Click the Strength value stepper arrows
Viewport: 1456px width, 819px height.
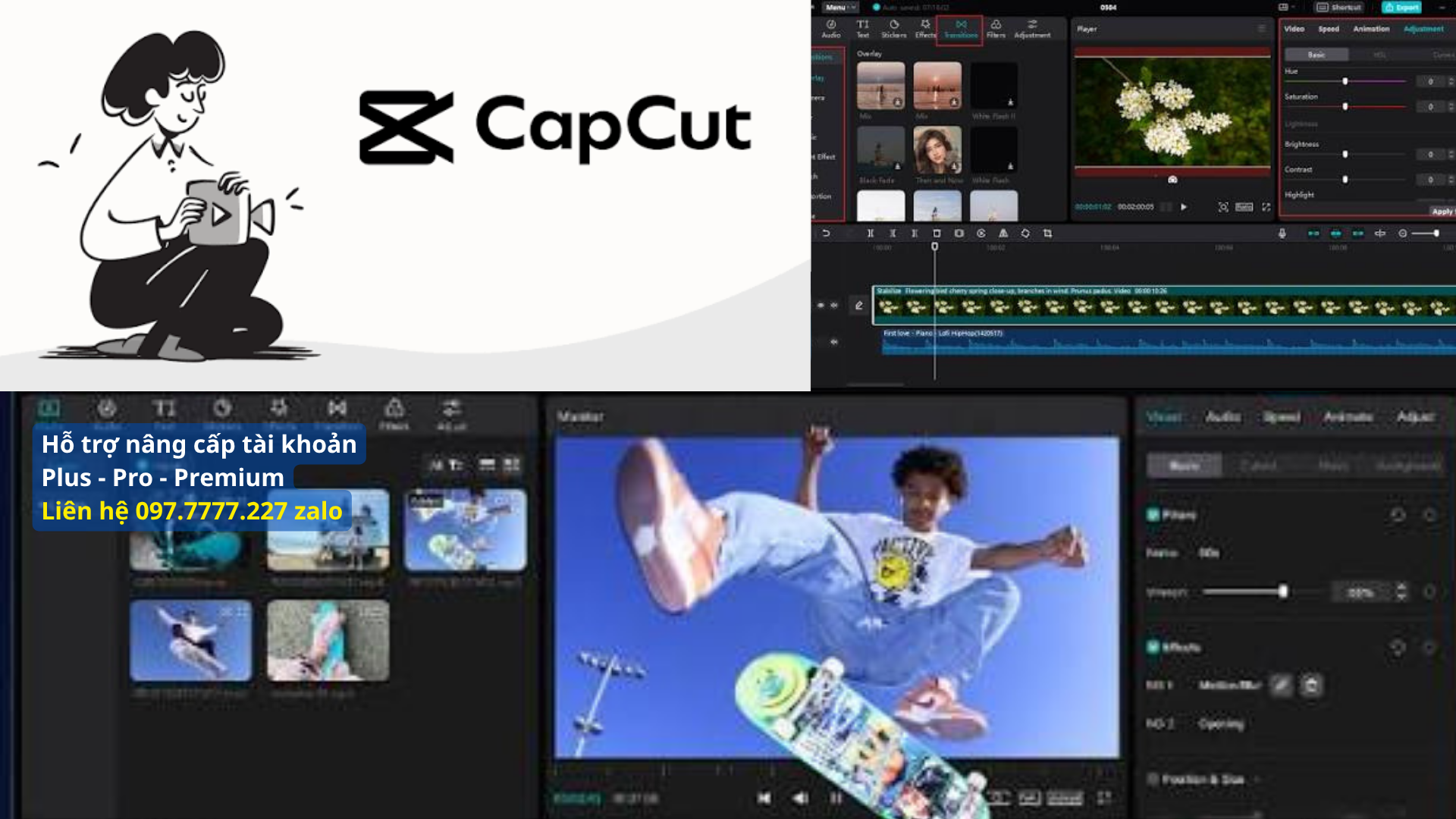tap(1401, 591)
